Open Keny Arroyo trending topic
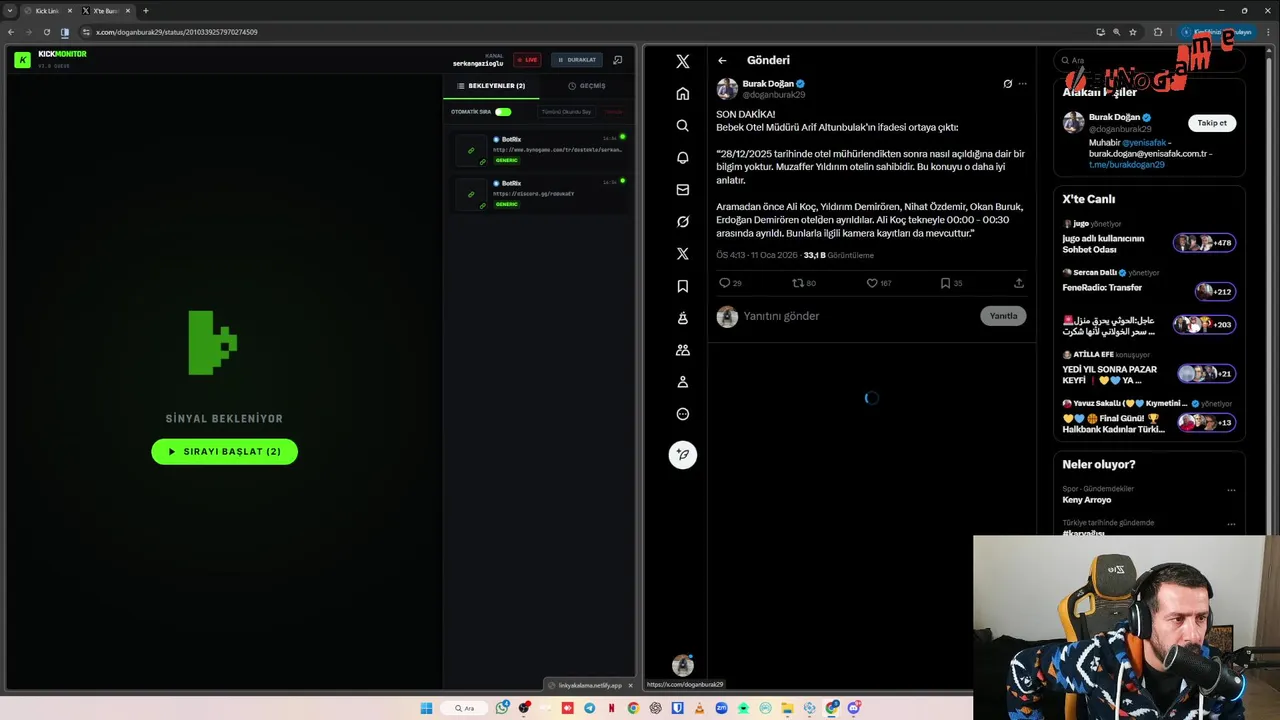1280x720 pixels. pos(1087,500)
